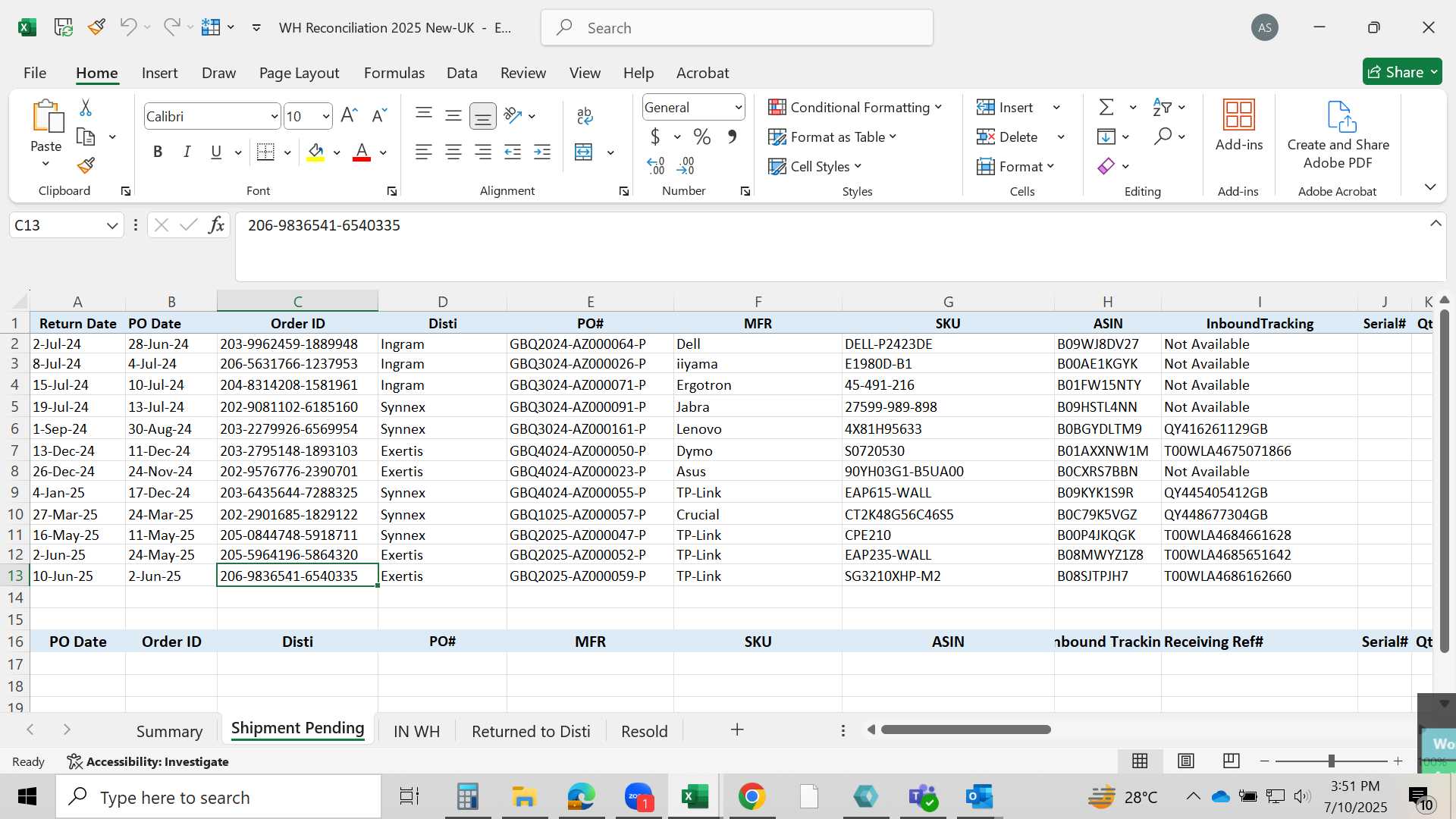Image resolution: width=1456 pixels, height=819 pixels.
Task: Click the Orientation angled text icon
Action: [513, 115]
